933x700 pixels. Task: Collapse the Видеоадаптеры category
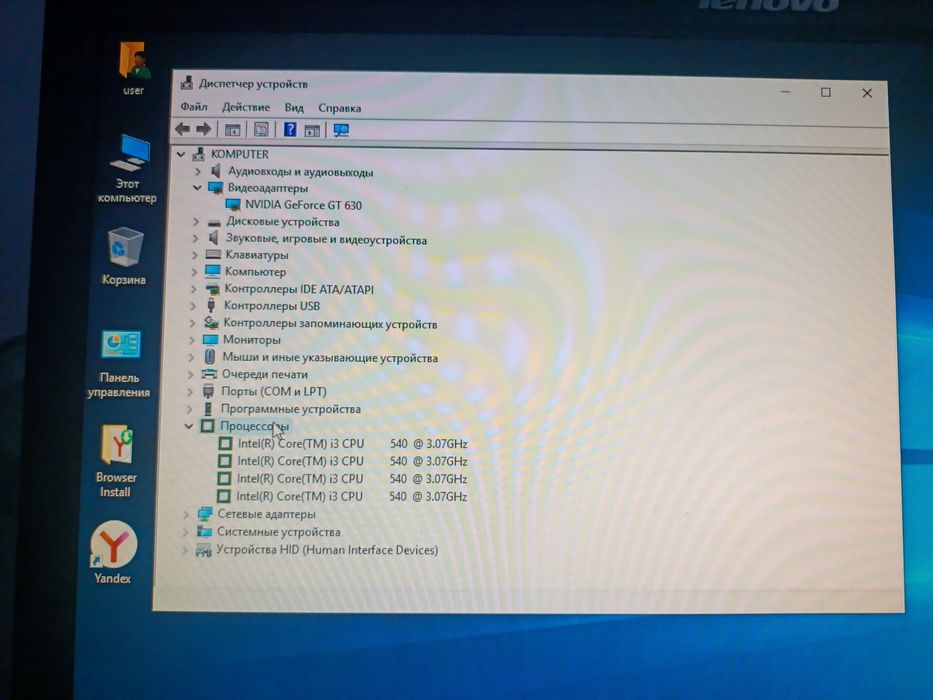[197, 188]
